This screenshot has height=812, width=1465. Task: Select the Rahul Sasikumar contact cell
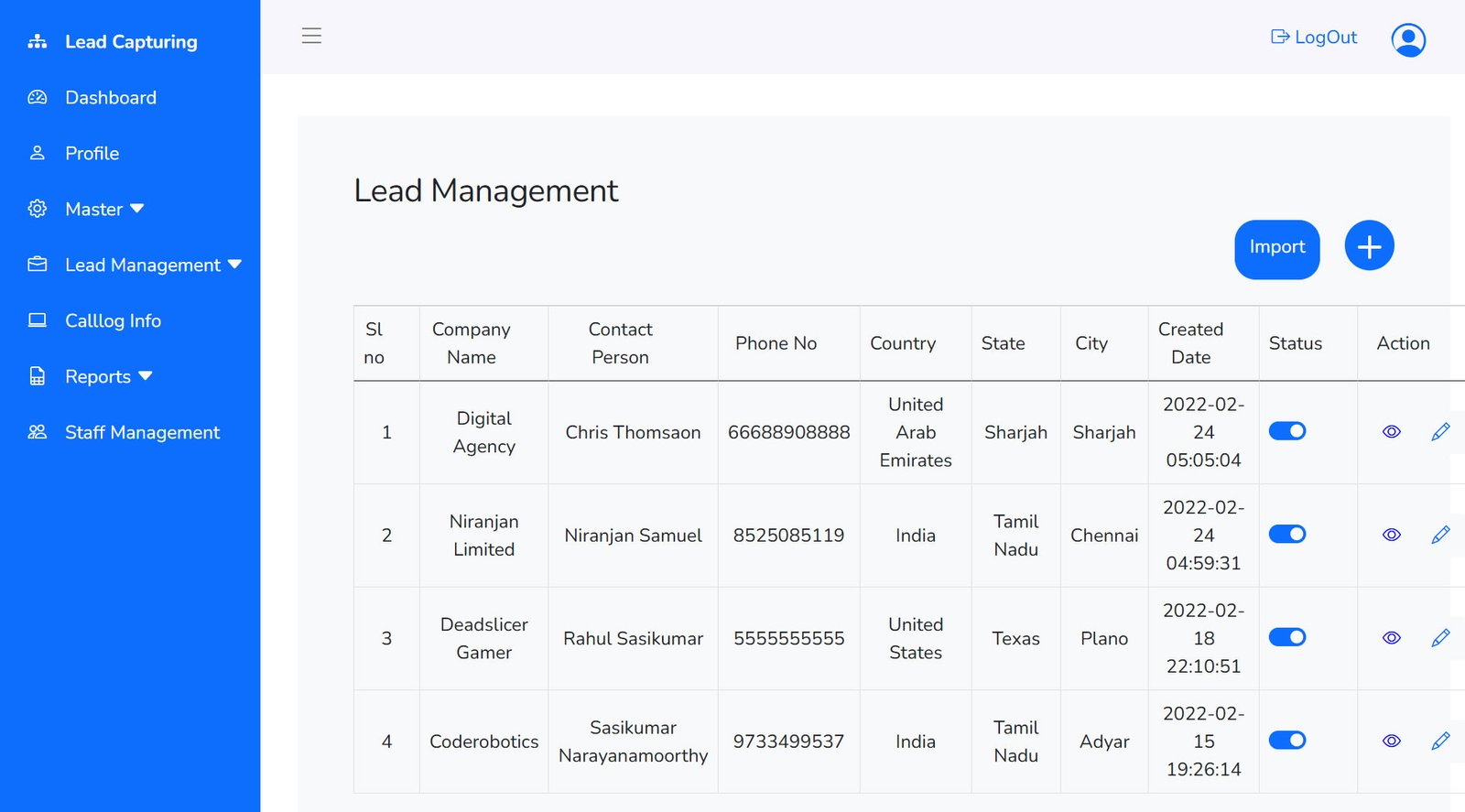click(x=633, y=638)
